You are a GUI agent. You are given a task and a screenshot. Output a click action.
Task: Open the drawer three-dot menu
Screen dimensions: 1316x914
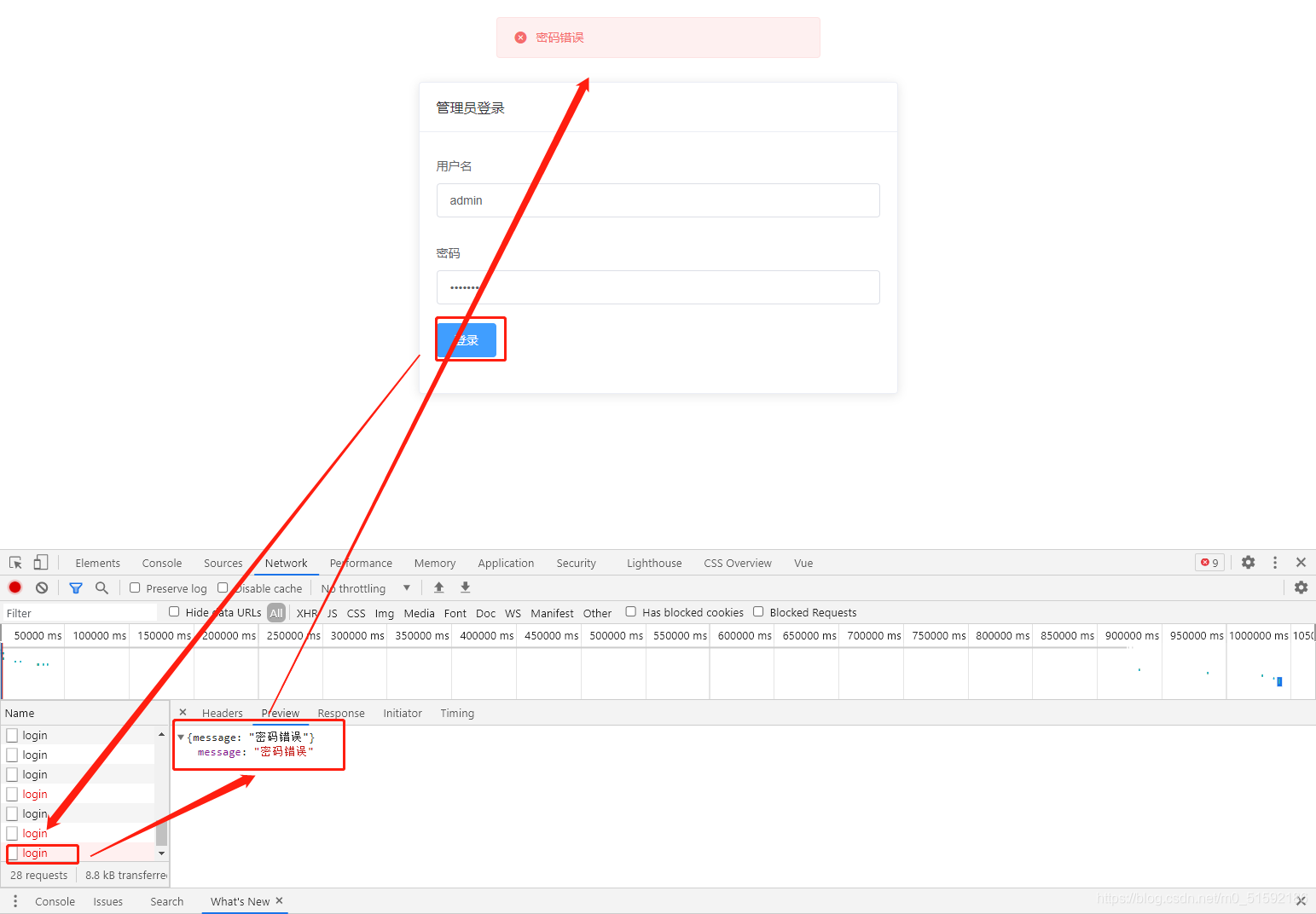[x=14, y=901]
